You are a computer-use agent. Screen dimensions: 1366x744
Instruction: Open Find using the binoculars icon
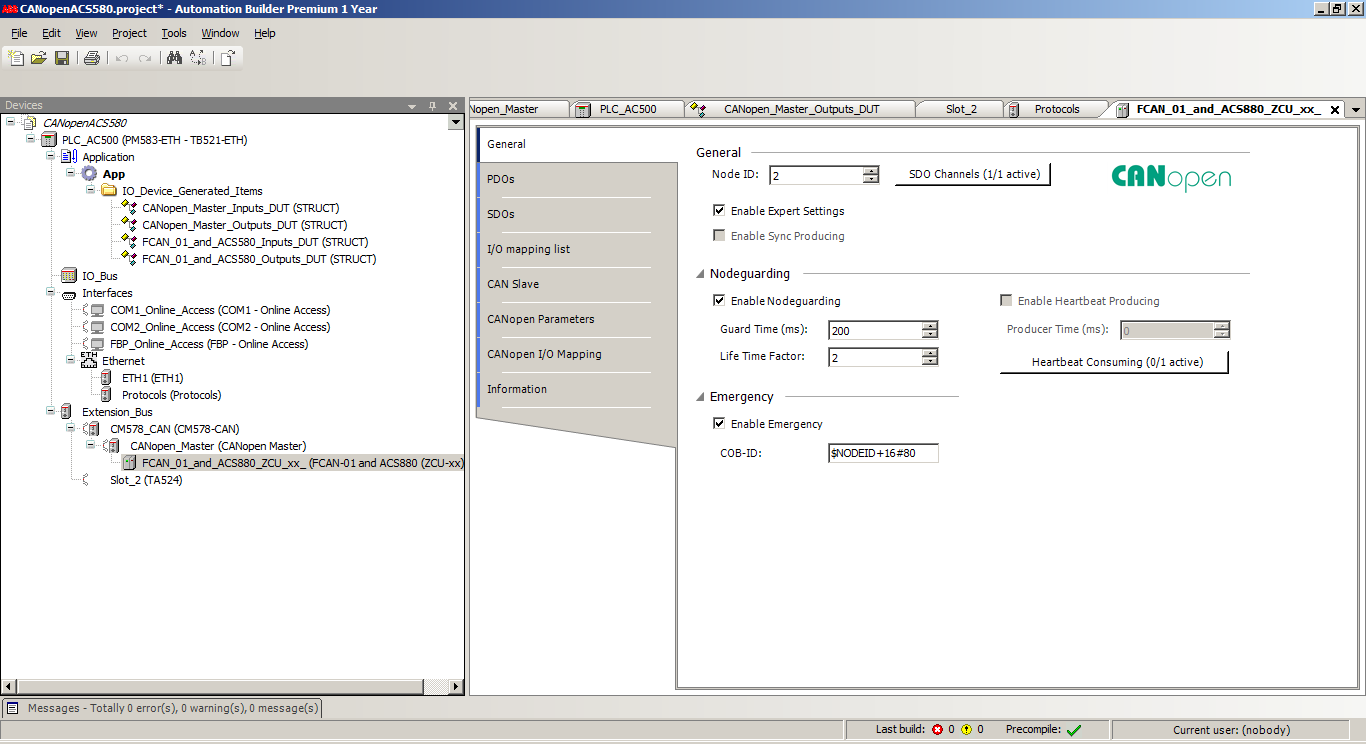tap(174, 58)
